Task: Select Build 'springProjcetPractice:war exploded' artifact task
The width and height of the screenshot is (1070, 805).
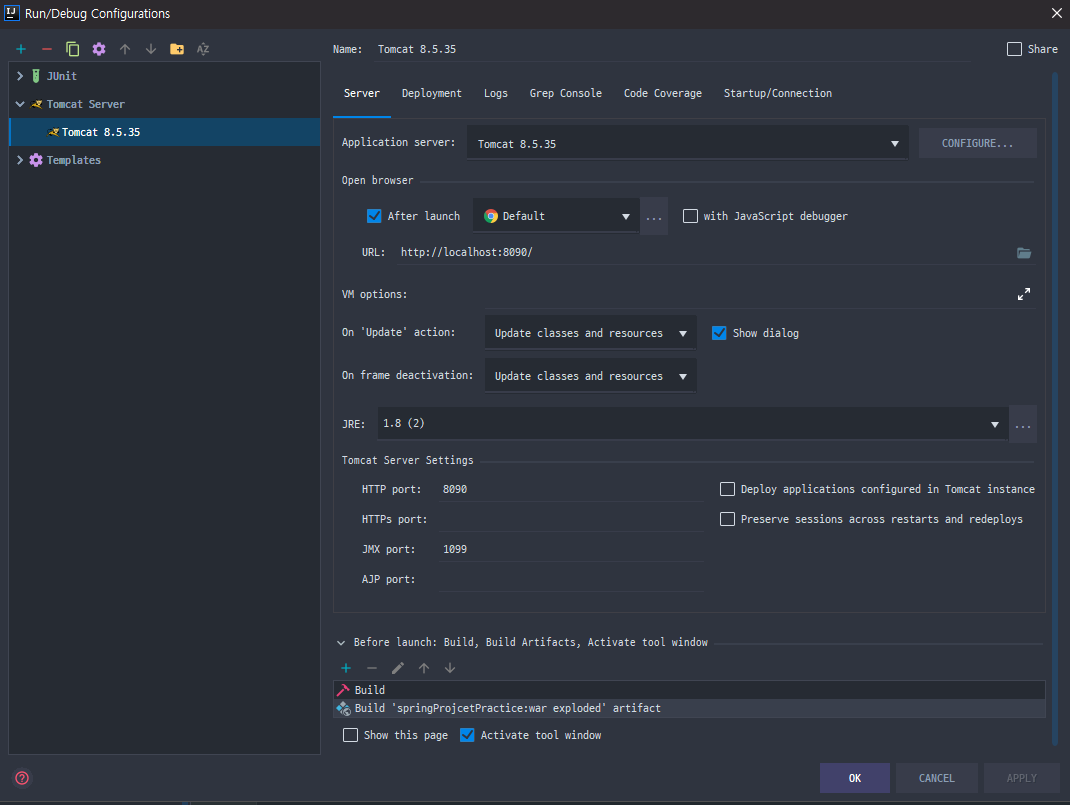Action: point(689,708)
